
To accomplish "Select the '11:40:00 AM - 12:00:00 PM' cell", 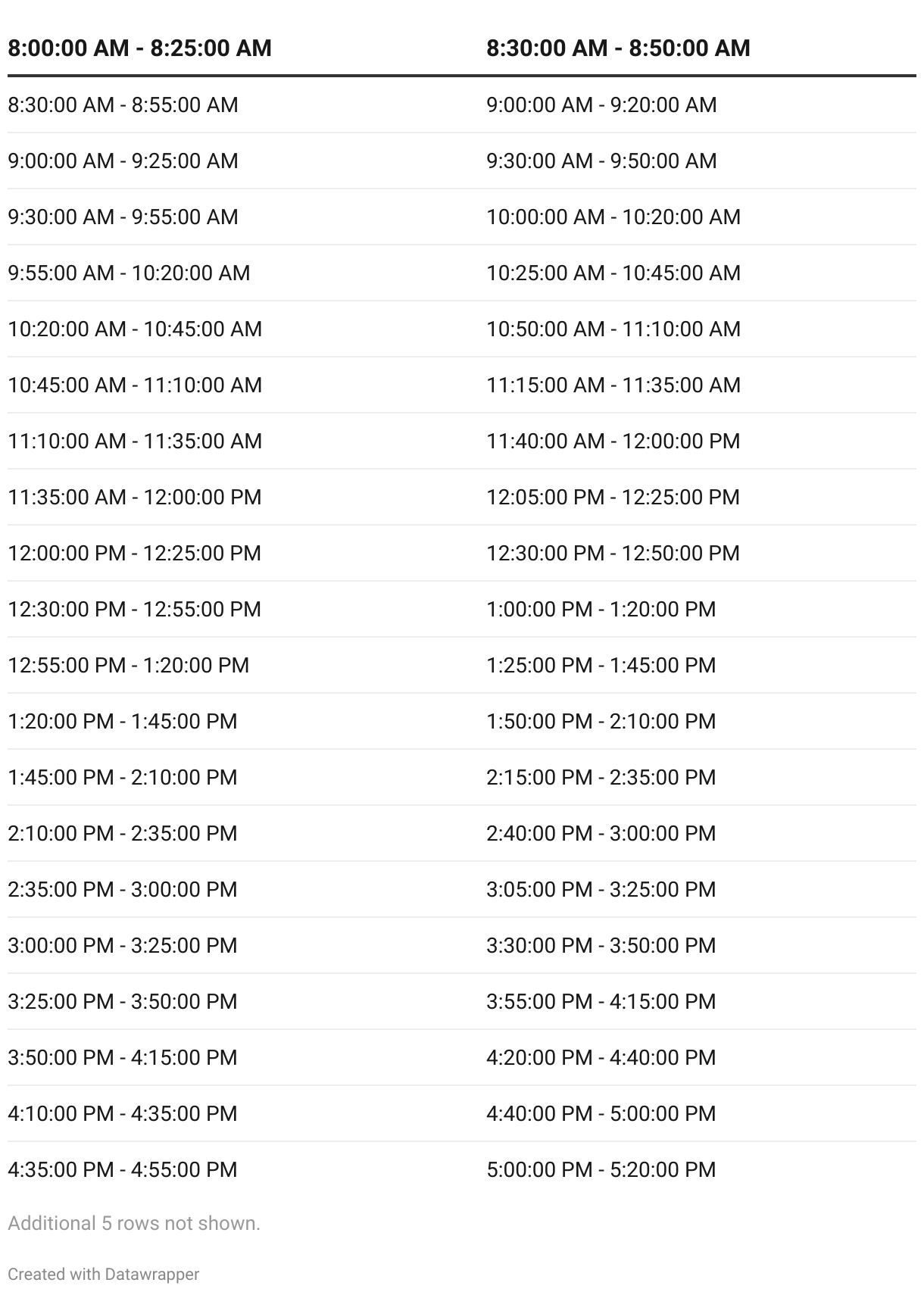I will tap(613, 441).
